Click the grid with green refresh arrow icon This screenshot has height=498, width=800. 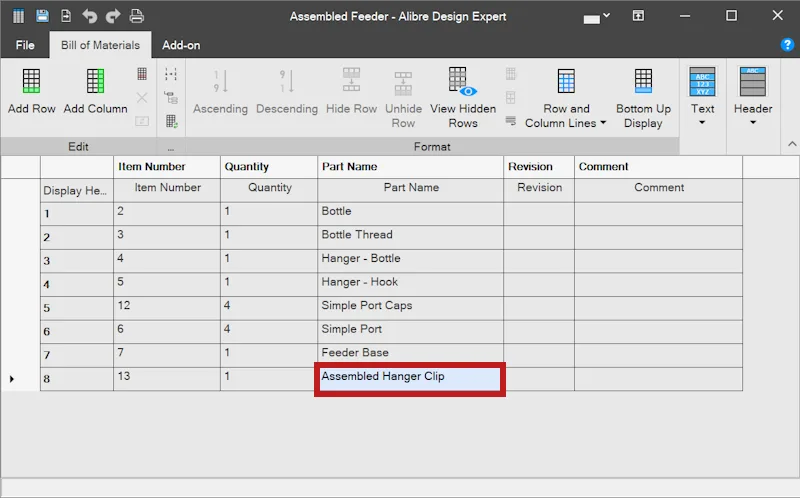pos(171,121)
